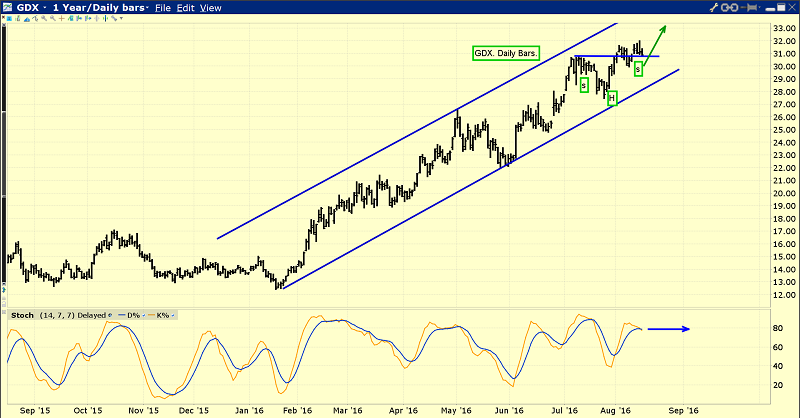Image resolution: width=800 pixels, height=418 pixels.
Task: Open the View menu
Action: click(x=211, y=8)
